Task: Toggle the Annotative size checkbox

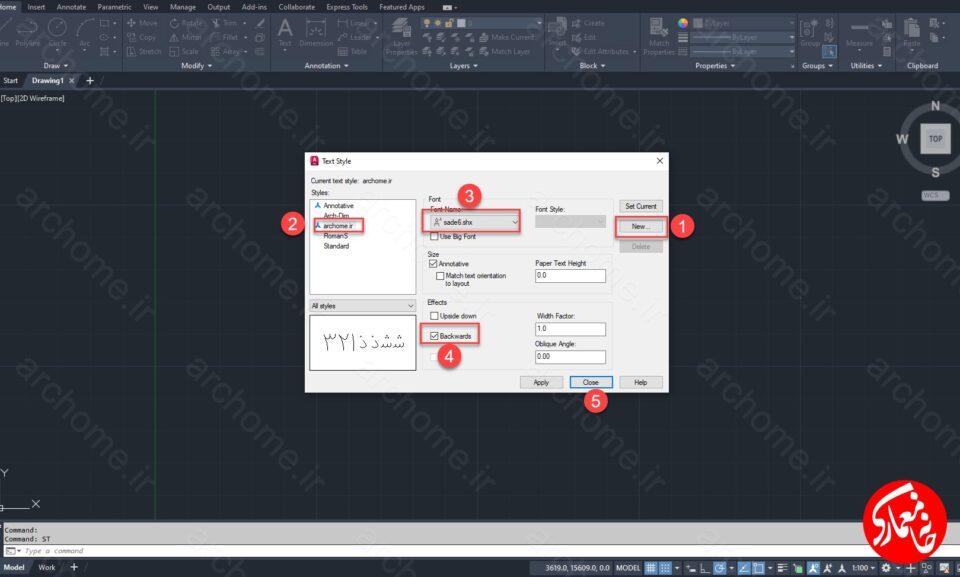Action: tap(433, 264)
